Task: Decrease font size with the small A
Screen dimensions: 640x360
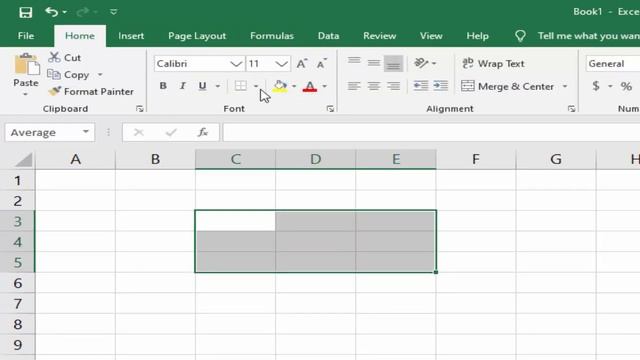Action: 322,64
